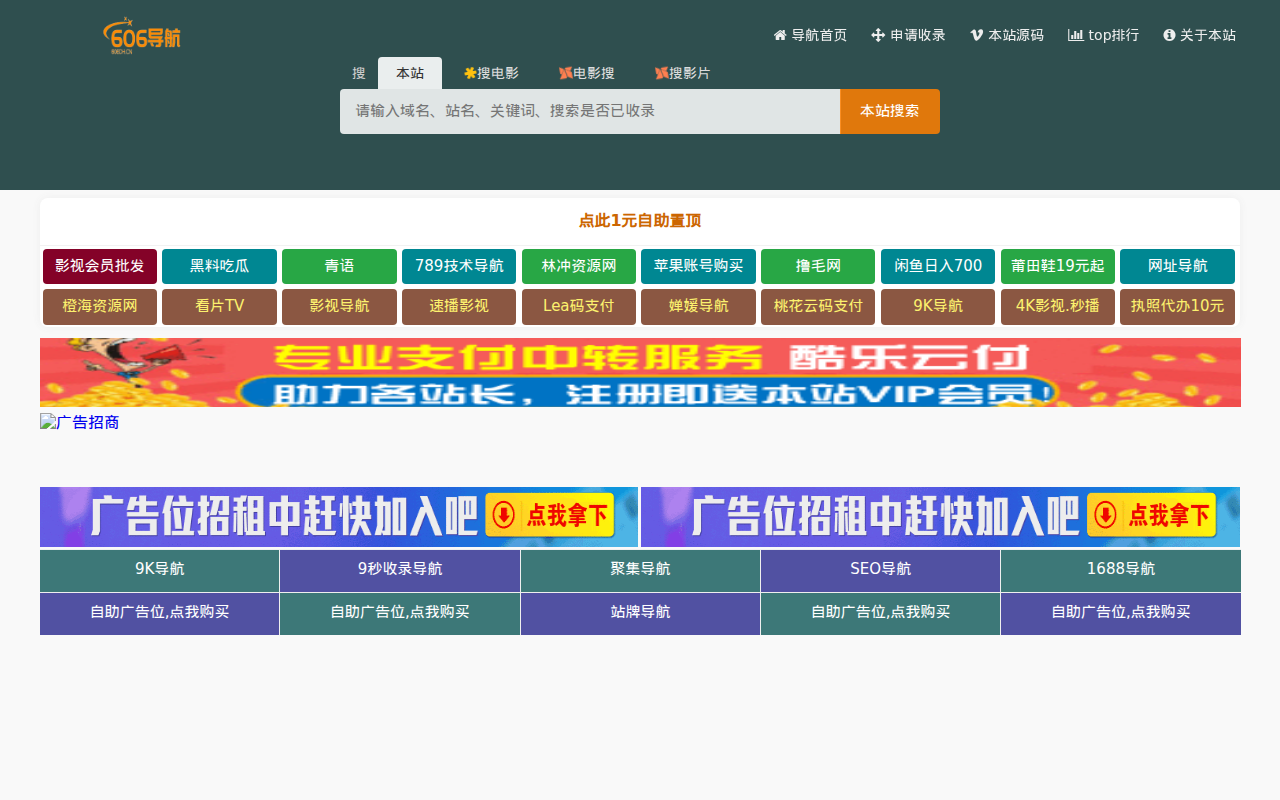This screenshot has height=800, width=1280.
Task: Click the chart icon for top排行
Action: [1074, 35]
